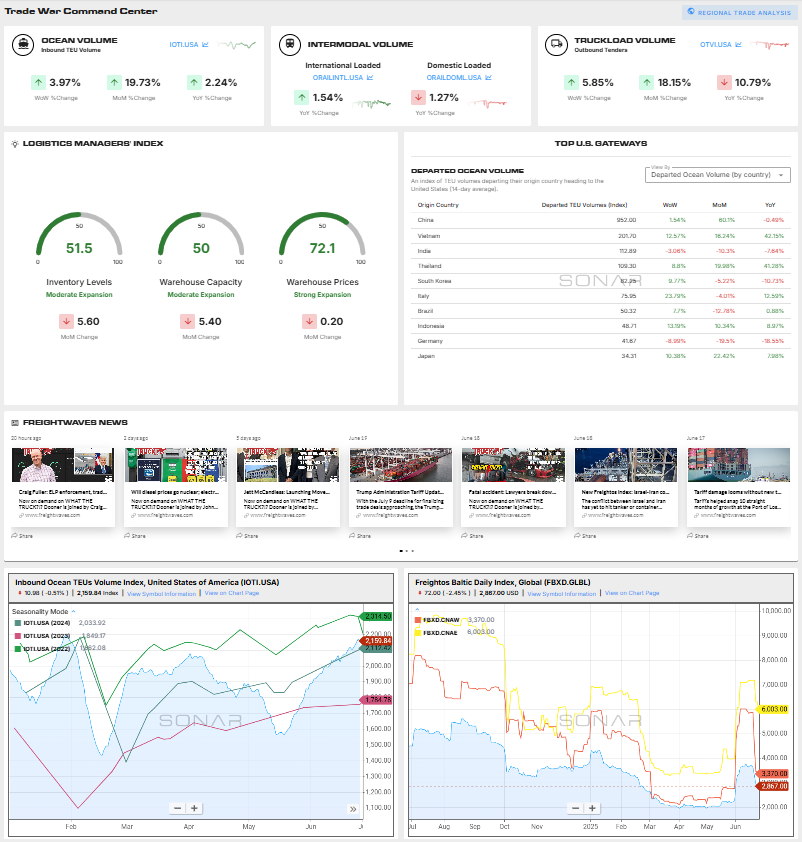
Task: Share the Trump Administration Tariff Update article
Action: (x=360, y=536)
